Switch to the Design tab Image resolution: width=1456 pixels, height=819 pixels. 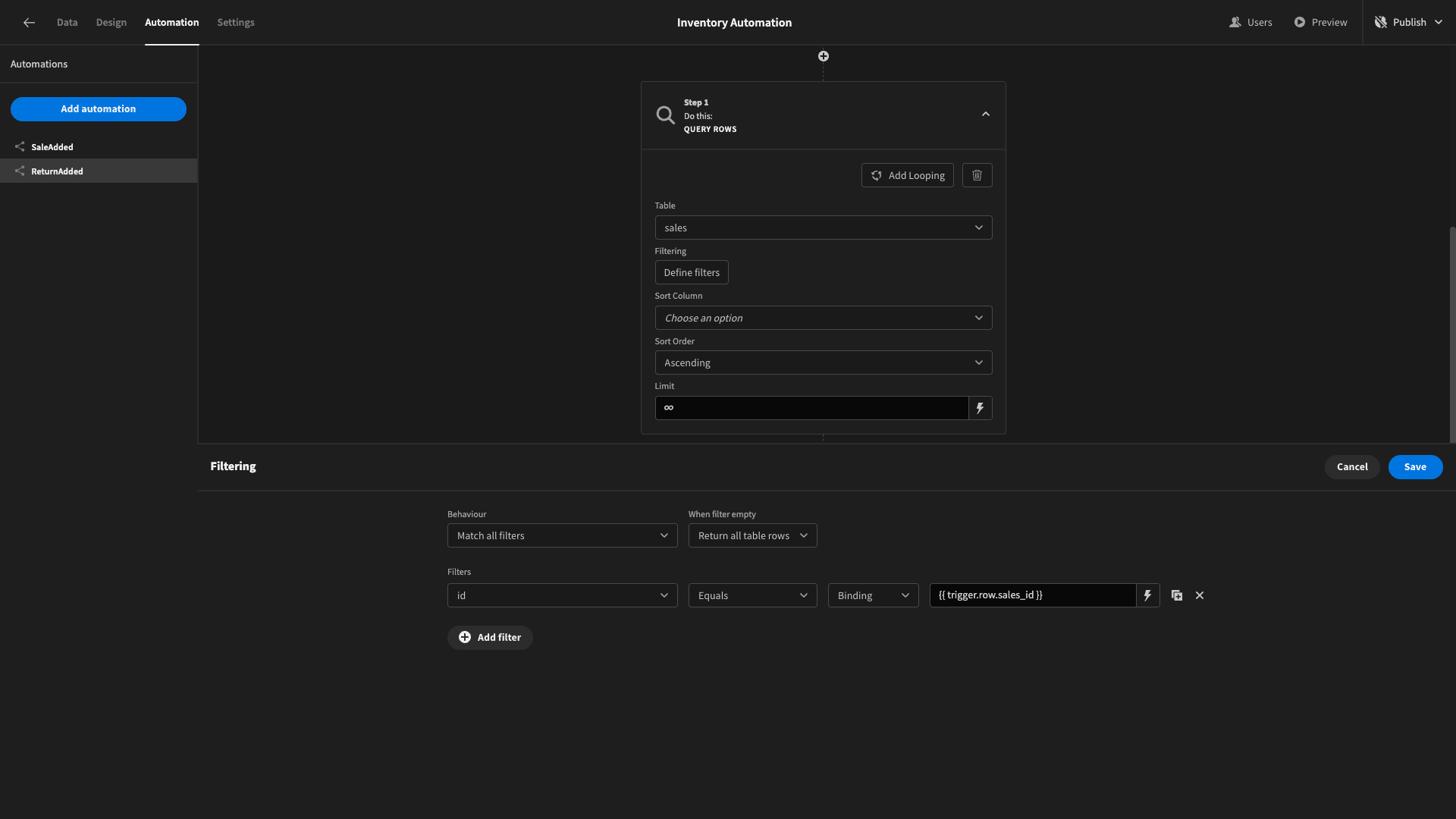tap(111, 23)
